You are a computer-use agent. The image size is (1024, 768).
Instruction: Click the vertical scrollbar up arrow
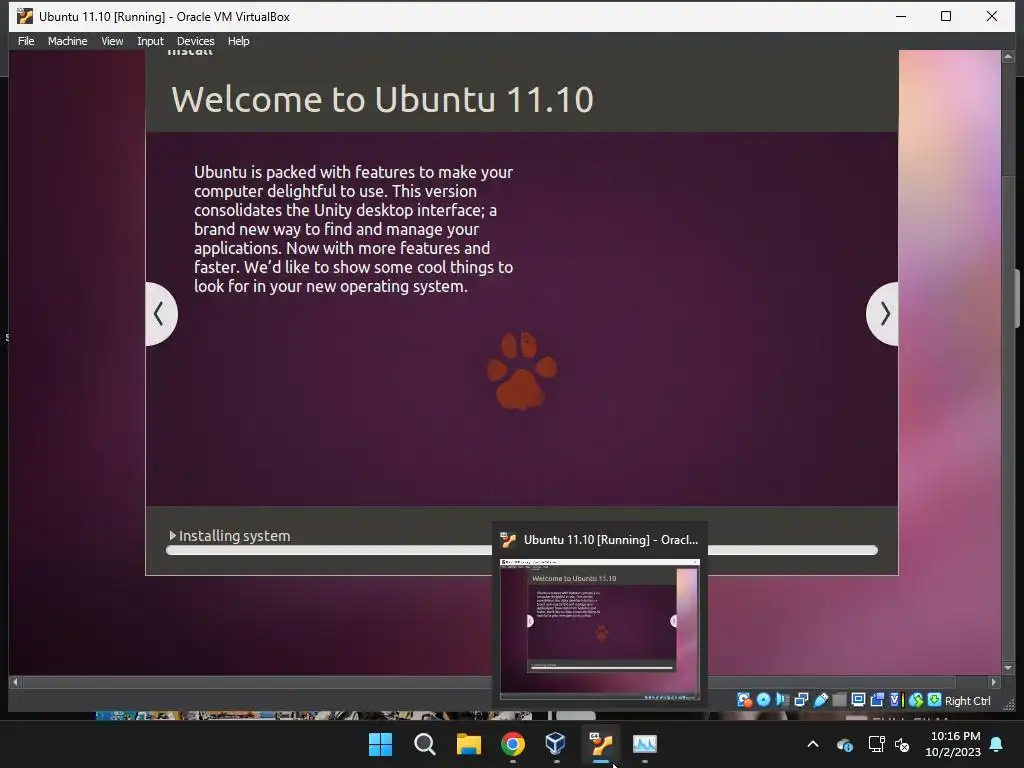tap(1008, 57)
